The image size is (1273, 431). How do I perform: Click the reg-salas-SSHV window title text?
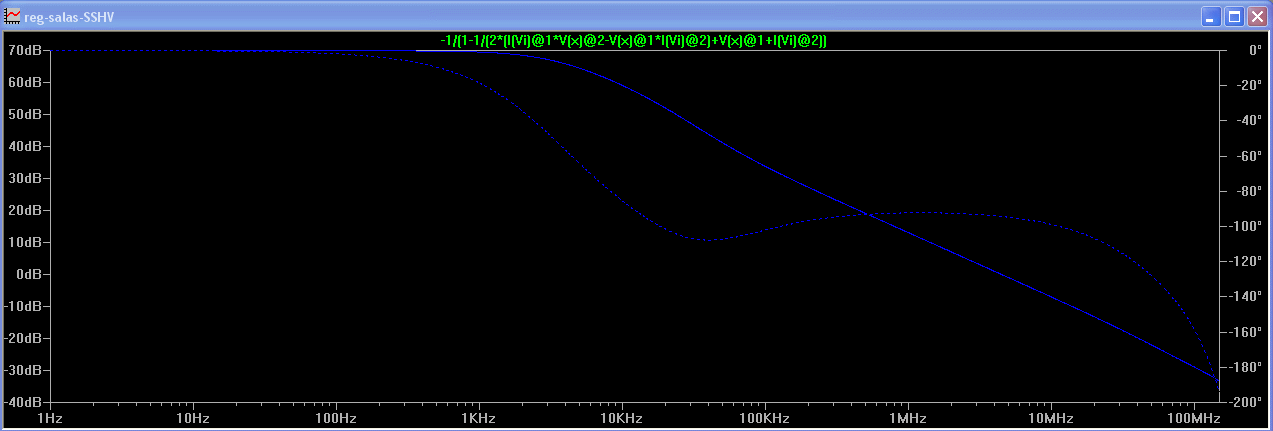pyautogui.click(x=67, y=17)
